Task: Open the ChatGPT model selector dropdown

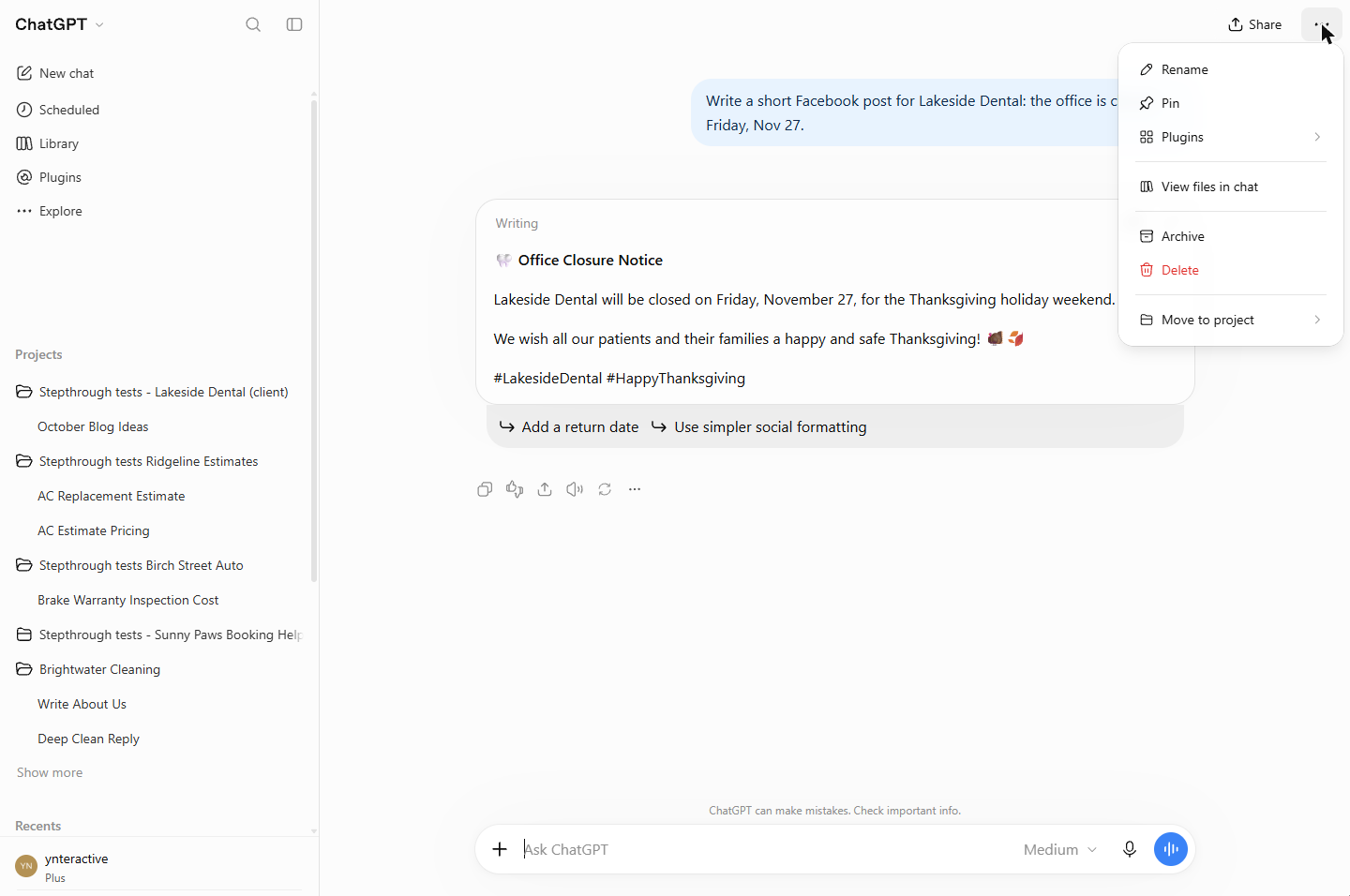Action: point(60,24)
